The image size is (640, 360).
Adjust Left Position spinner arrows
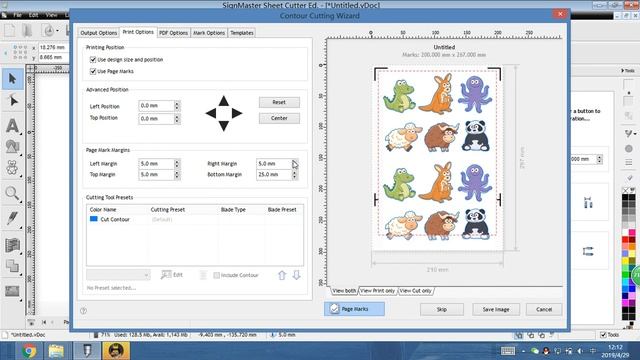click(177, 106)
